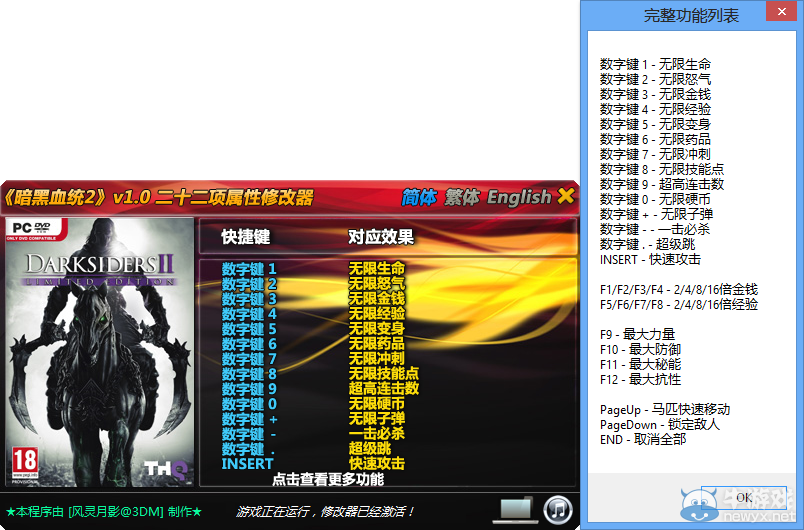Click line END - 取消全部
This screenshot has height=530, width=804.
pyautogui.click(x=643, y=439)
